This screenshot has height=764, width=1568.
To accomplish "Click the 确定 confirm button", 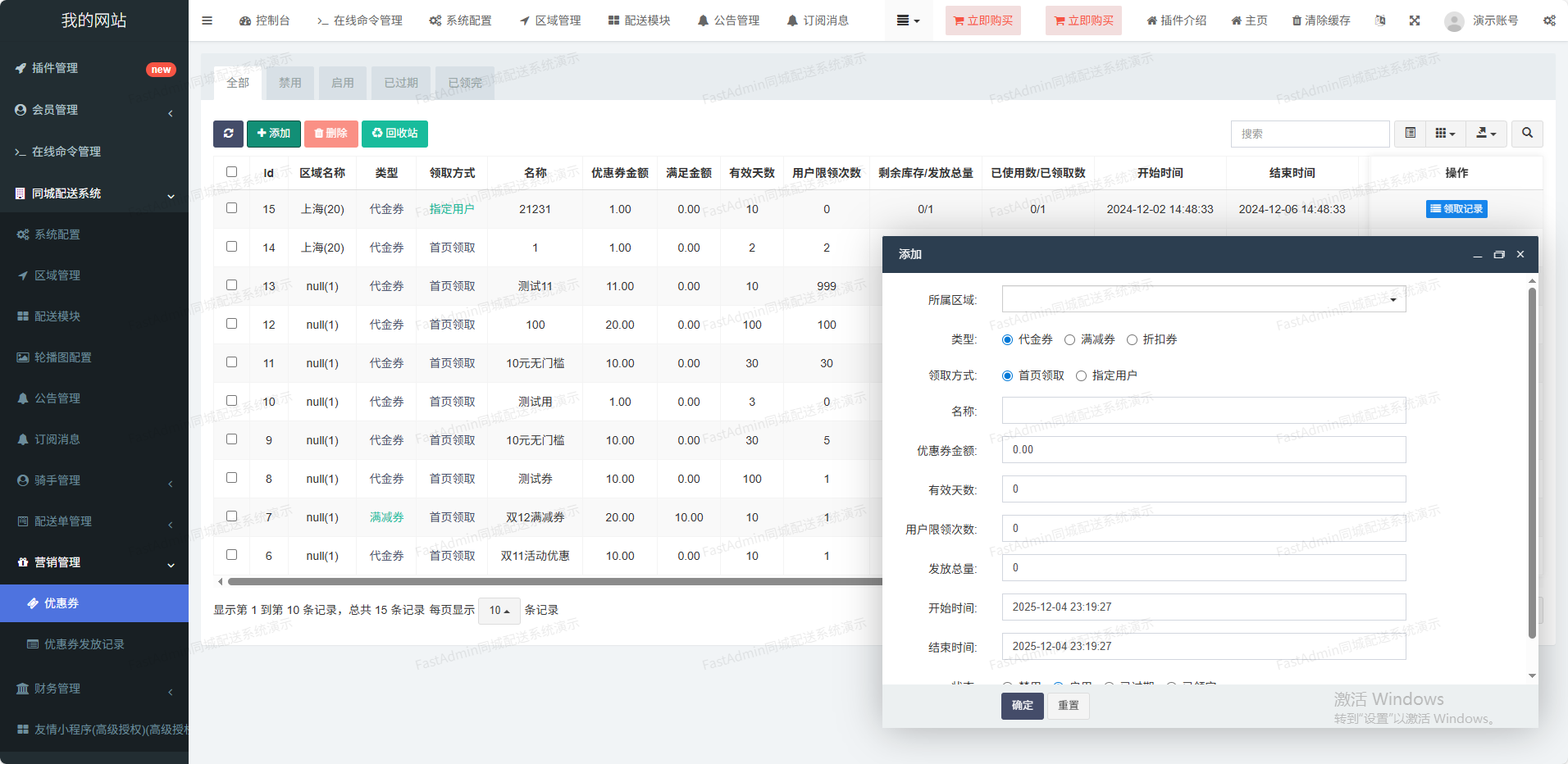I will (1022, 706).
